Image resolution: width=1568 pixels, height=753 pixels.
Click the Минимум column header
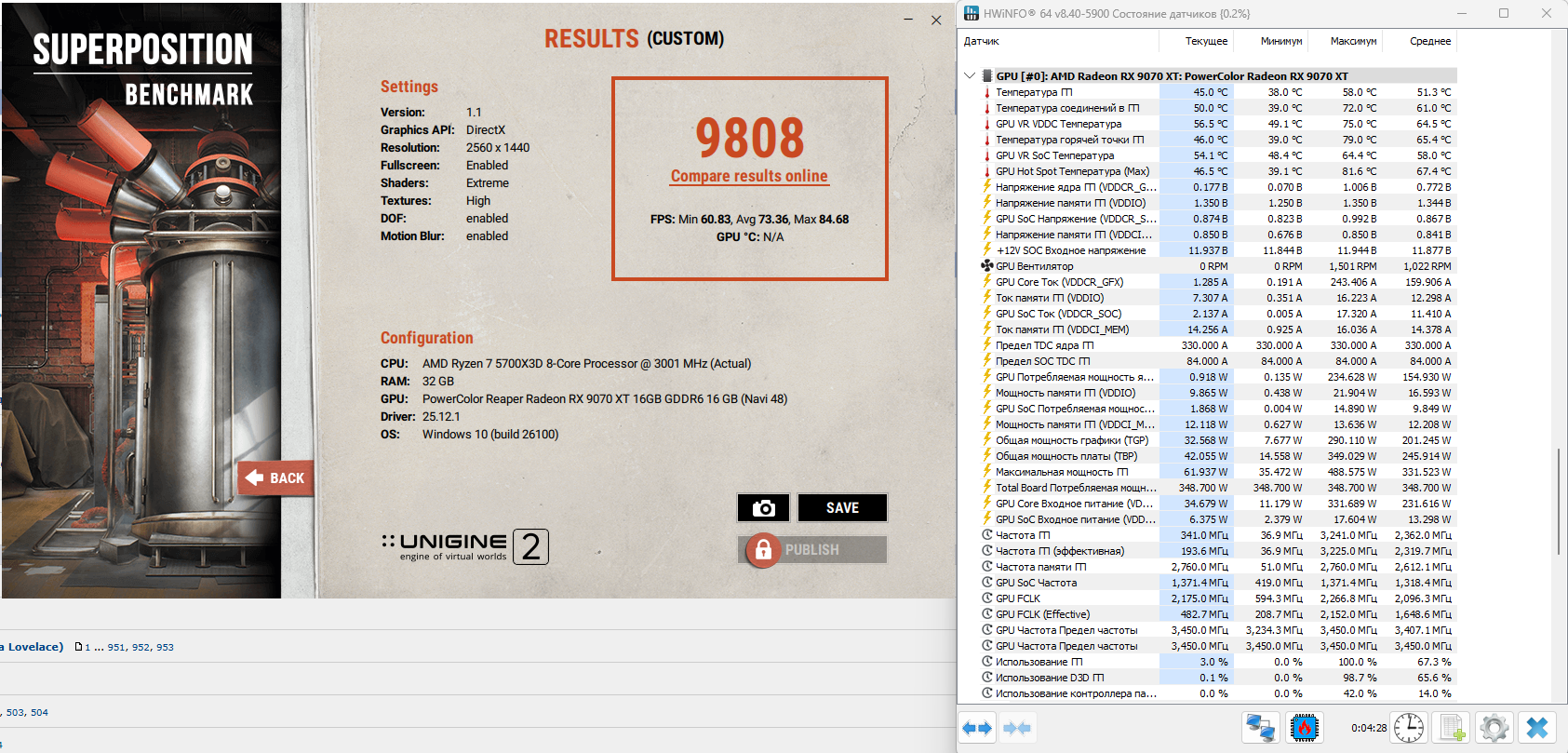coord(1271,41)
